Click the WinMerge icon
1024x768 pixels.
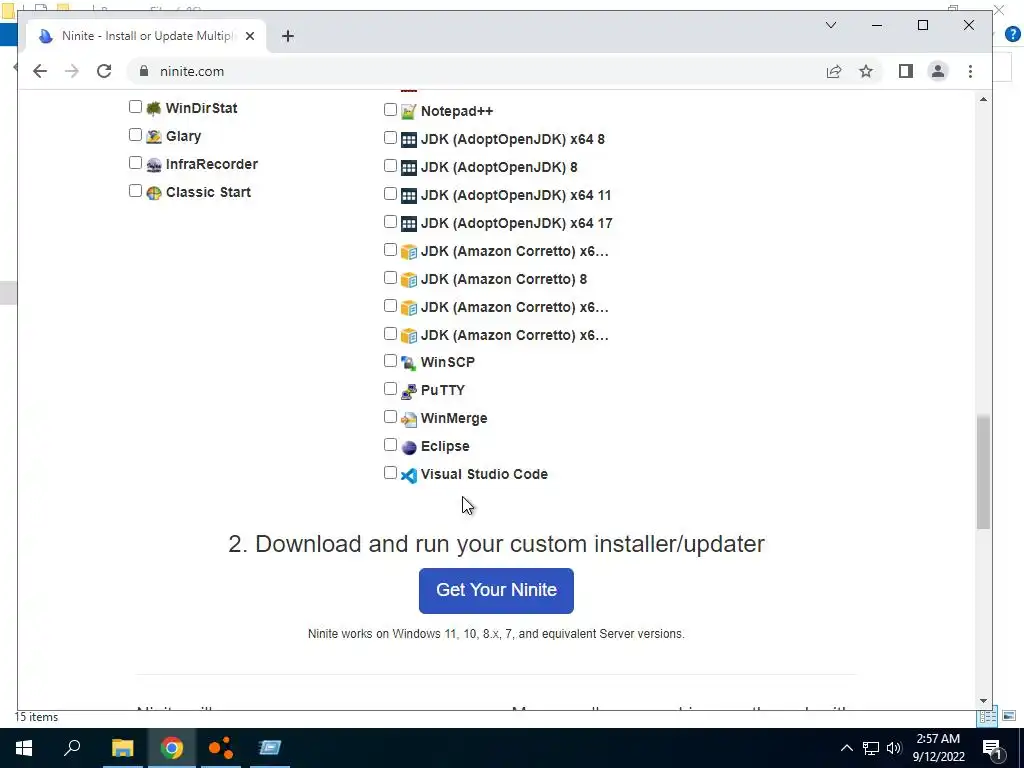pos(408,419)
